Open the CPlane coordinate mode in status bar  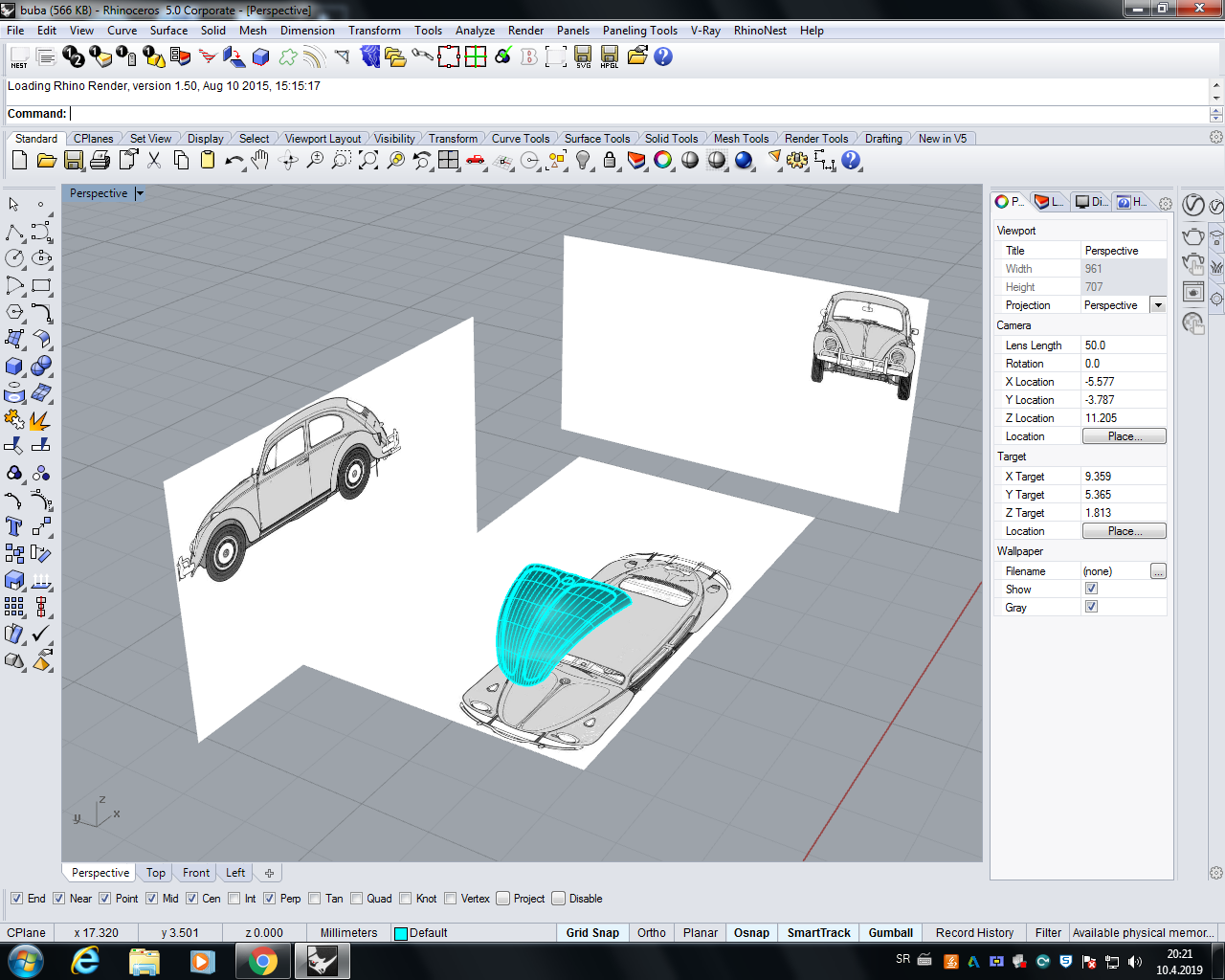click(x=27, y=933)
